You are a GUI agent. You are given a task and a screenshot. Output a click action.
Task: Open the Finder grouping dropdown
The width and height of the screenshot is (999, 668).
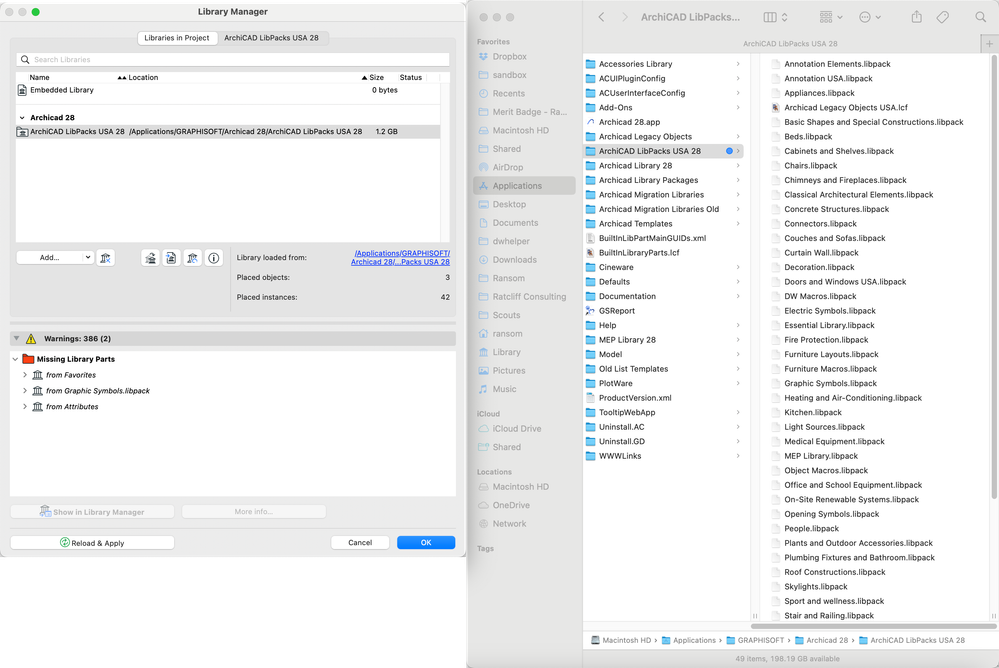coord(831,17)
